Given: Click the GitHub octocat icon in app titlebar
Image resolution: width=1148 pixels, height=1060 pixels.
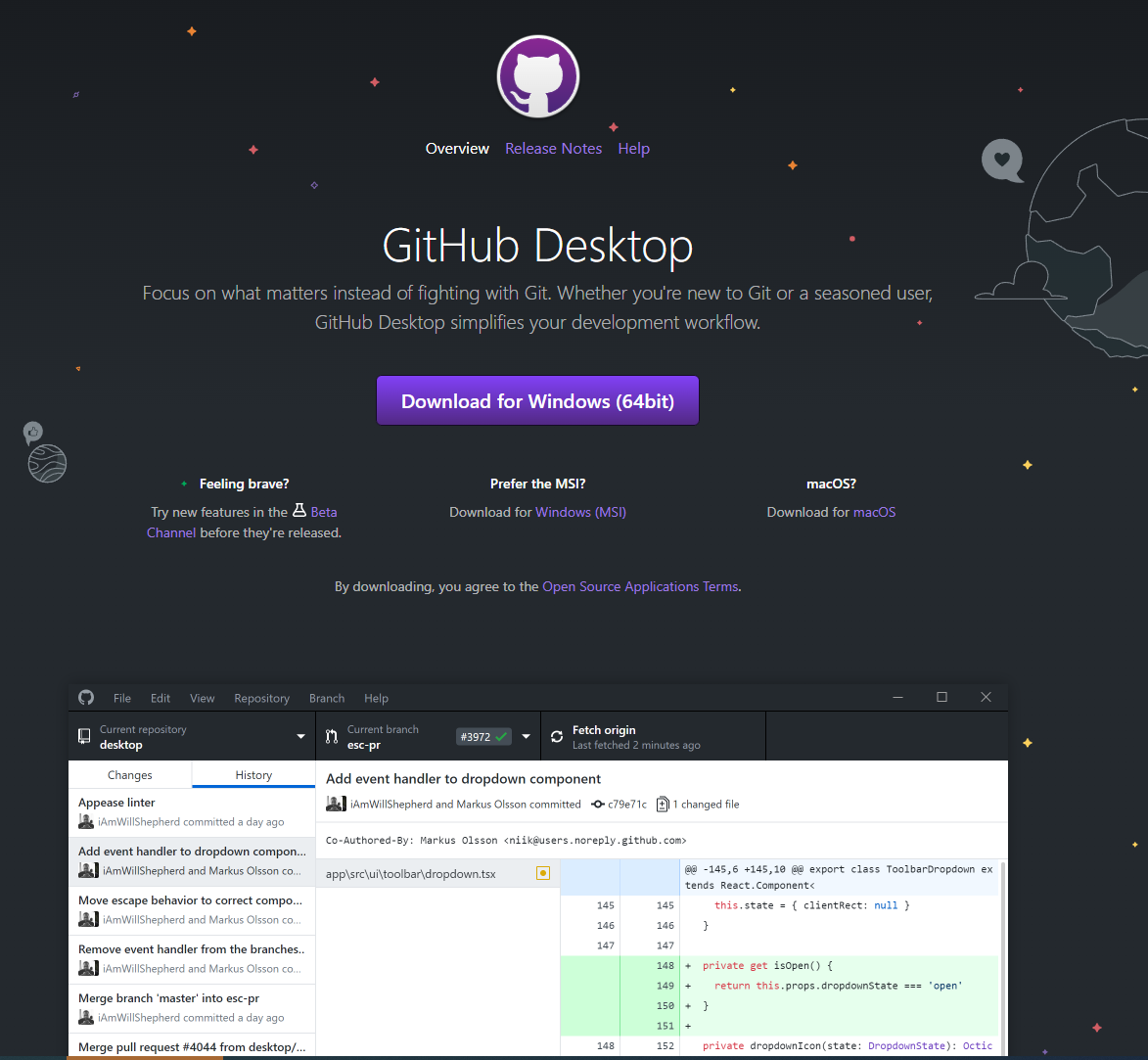Looking at the screenshot, I should coord(86,698).
